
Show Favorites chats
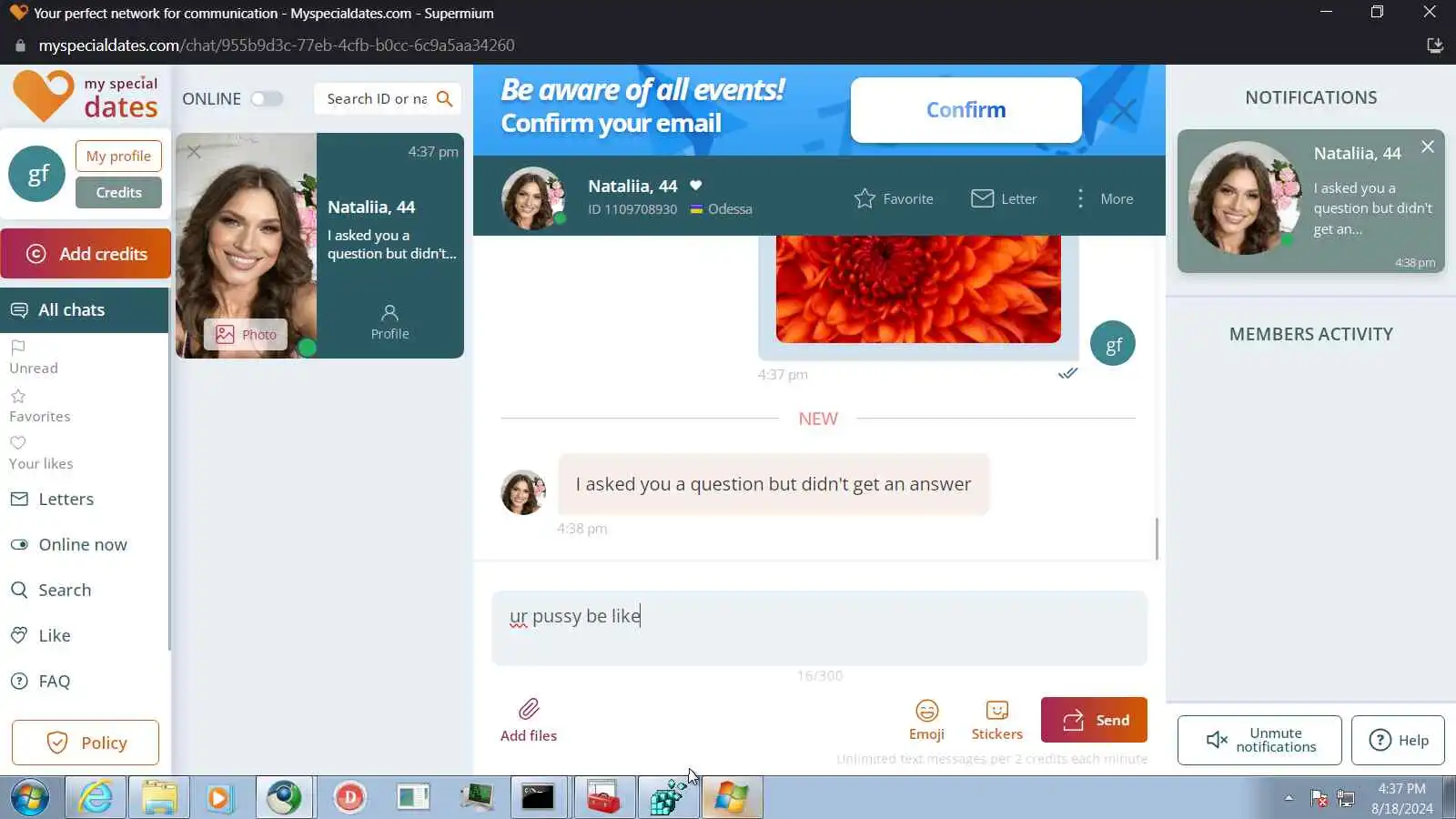(39, 406)
